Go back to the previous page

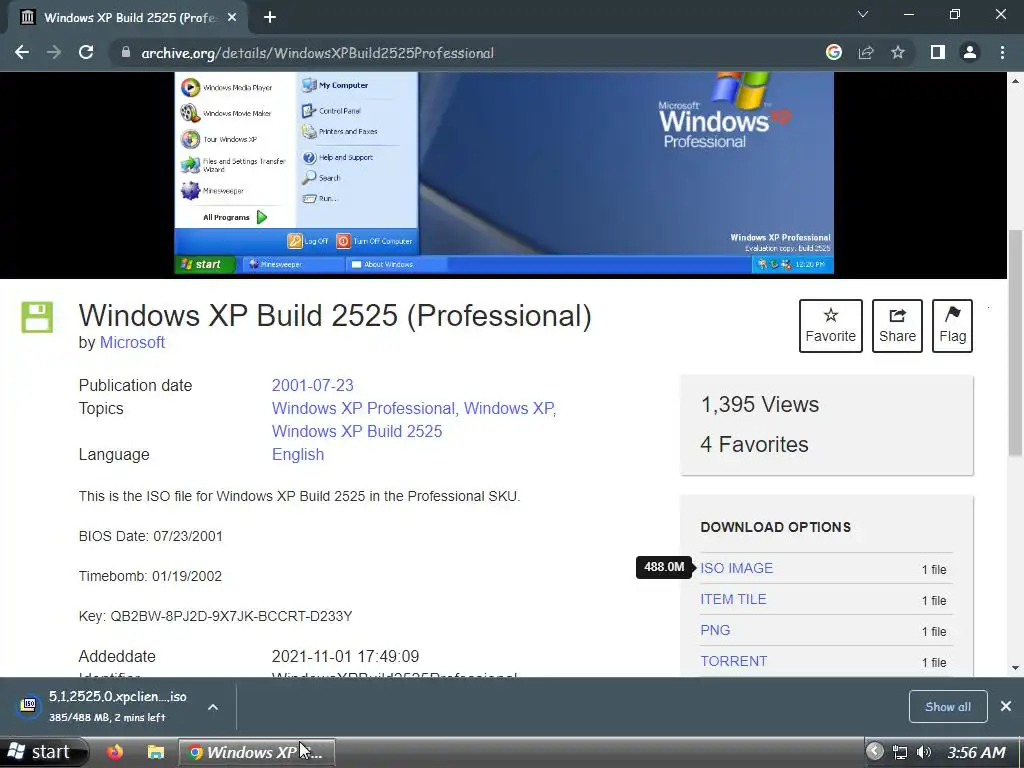(x=22, y=52)
